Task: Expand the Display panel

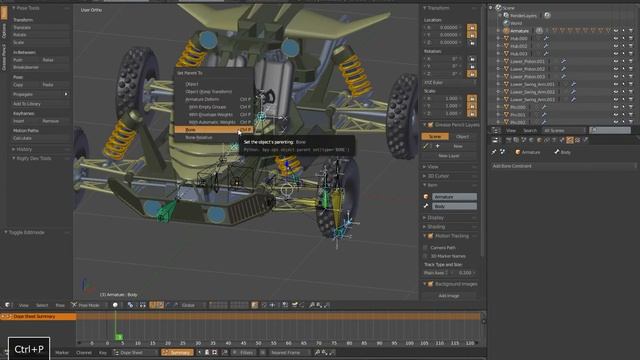Action: (x=425, y=218)
